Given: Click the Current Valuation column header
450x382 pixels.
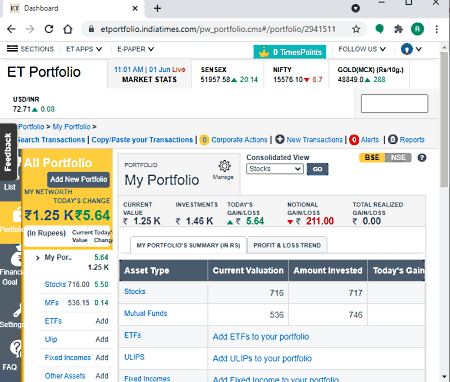Looking at the screenshot, I should [248, 271].
